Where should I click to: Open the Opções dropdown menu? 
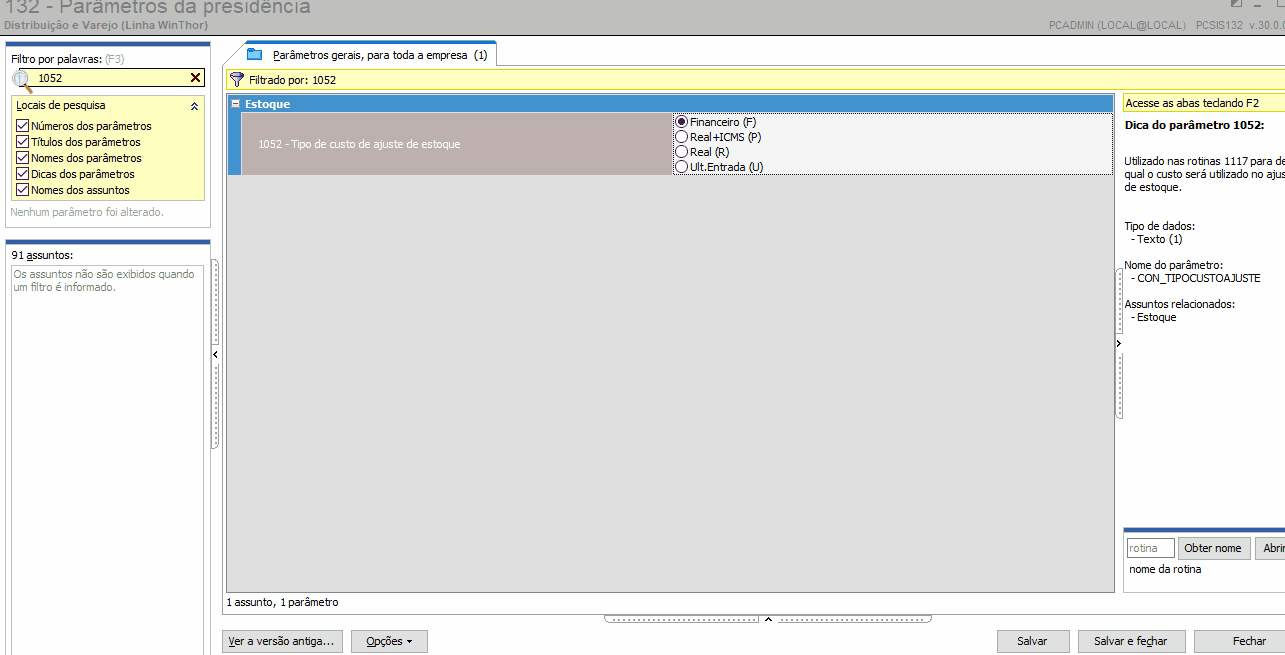coord(389,641)
